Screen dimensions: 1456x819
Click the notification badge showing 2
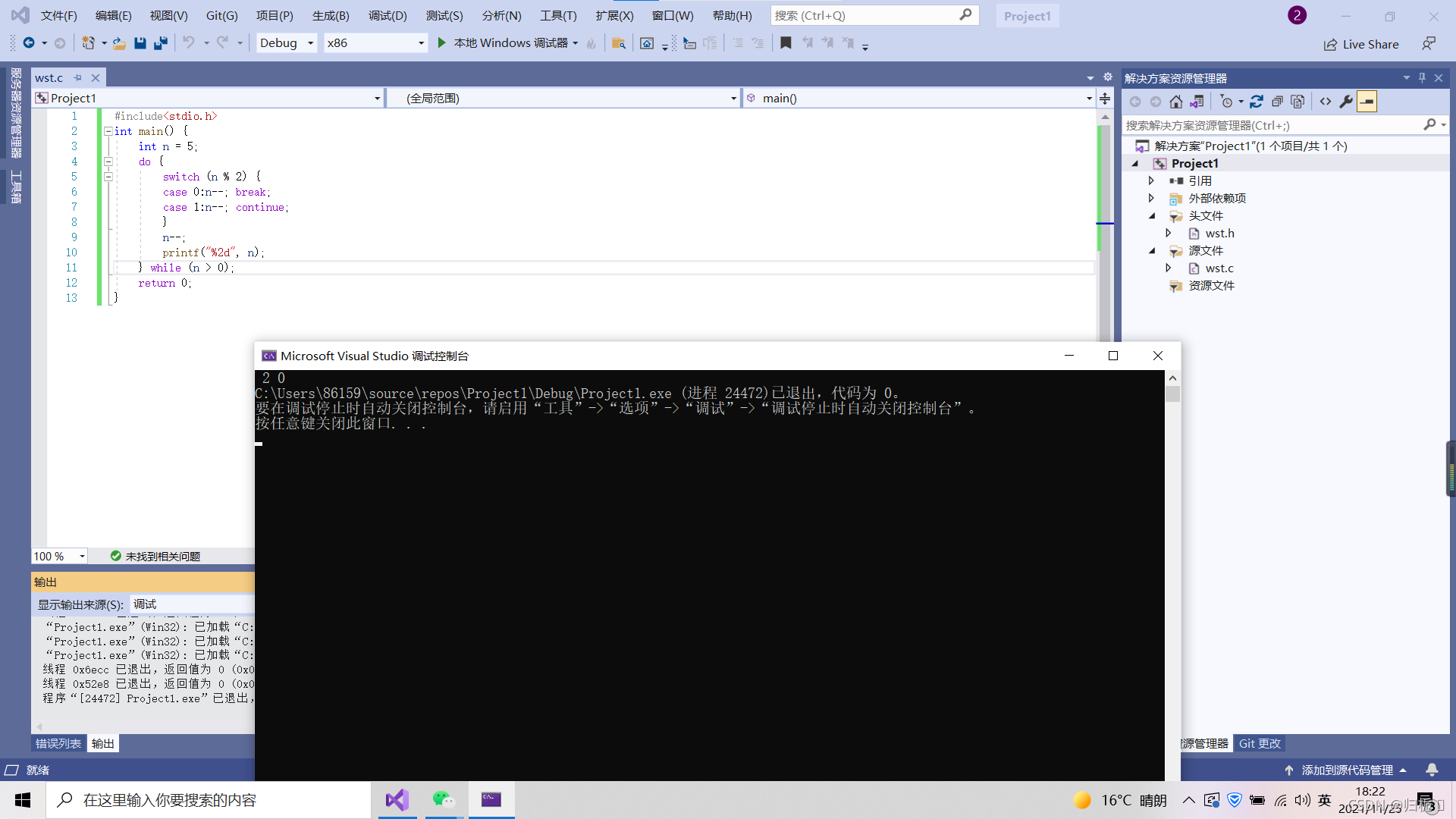coord(1297,15)
